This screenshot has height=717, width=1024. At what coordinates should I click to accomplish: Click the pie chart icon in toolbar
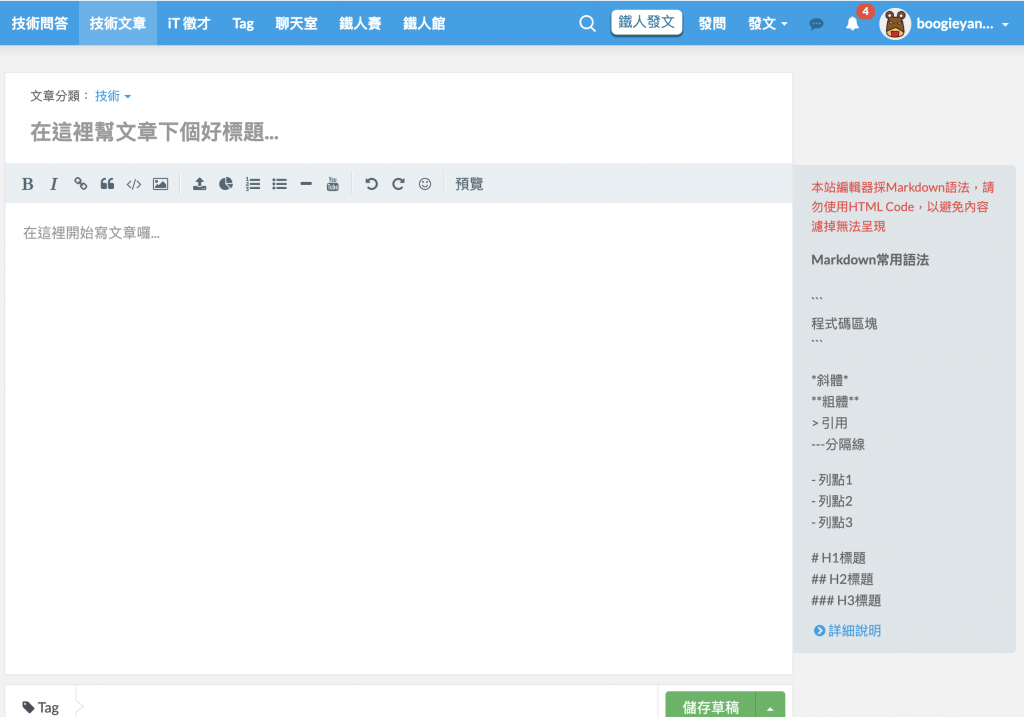(x=226, y=184)
